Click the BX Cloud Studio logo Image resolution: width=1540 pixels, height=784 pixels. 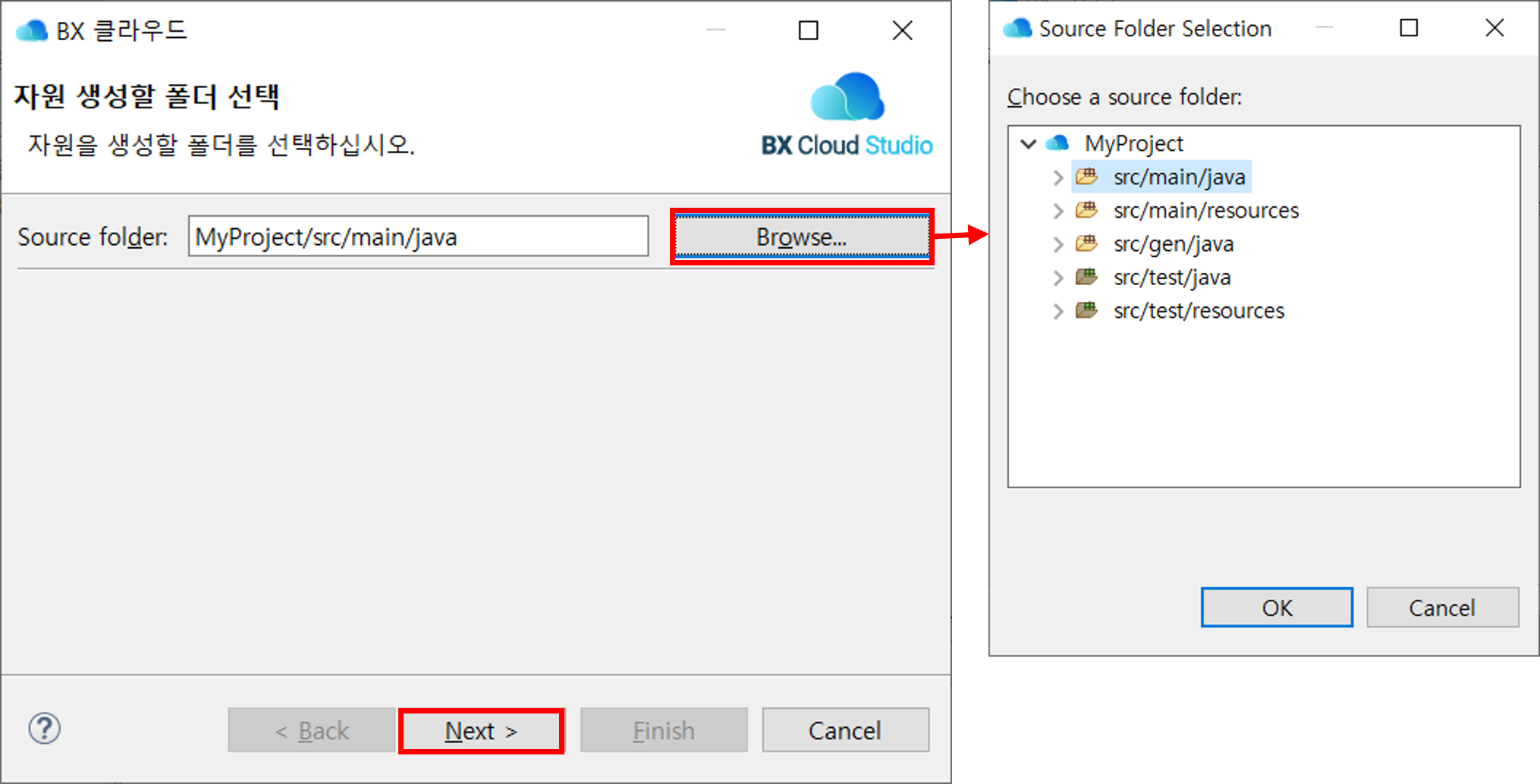847,115
